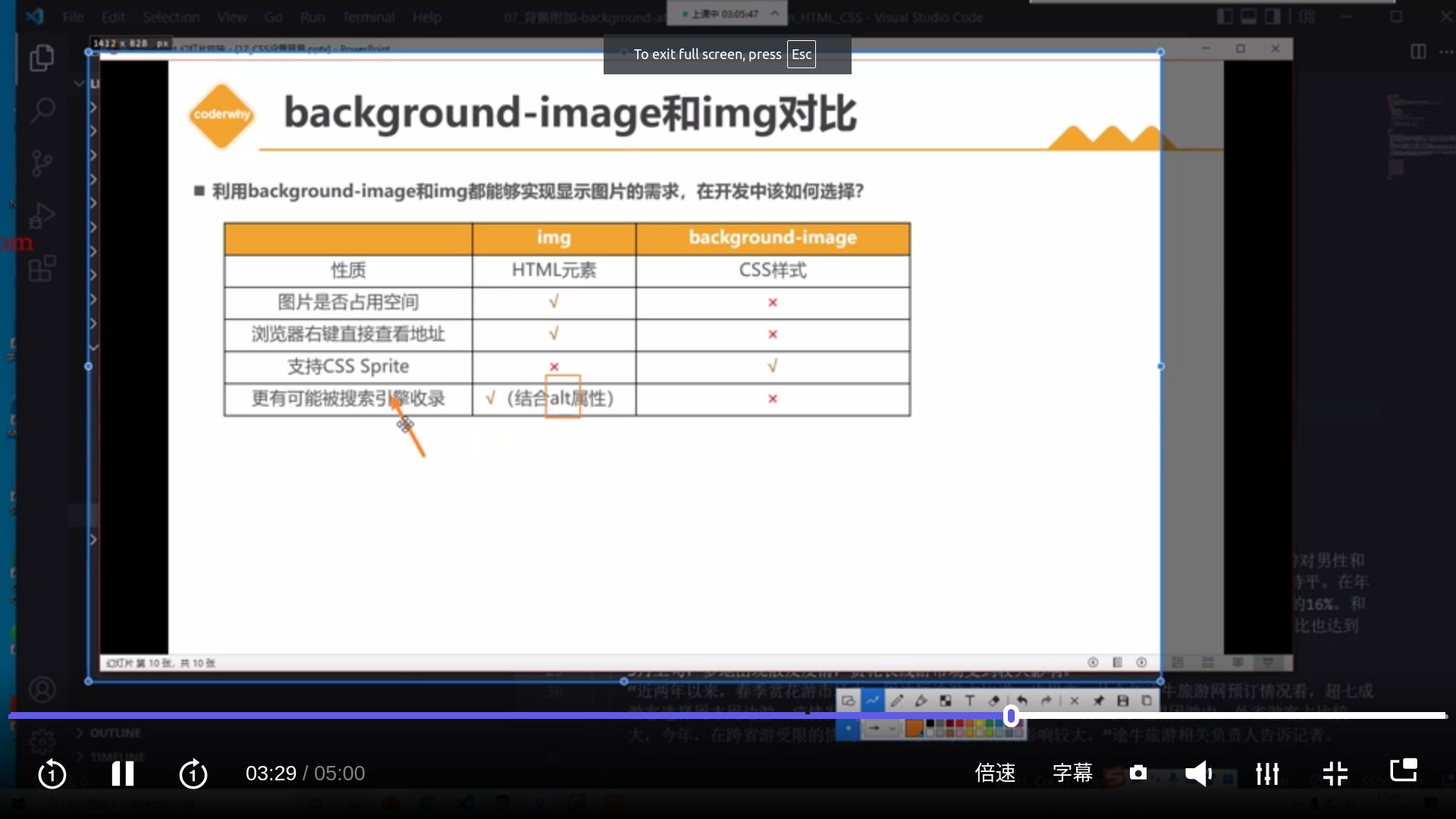1456x819 pixels.
Task: Click undo arrow in screenshot toolbar
Action: (x=1021, y=701)
